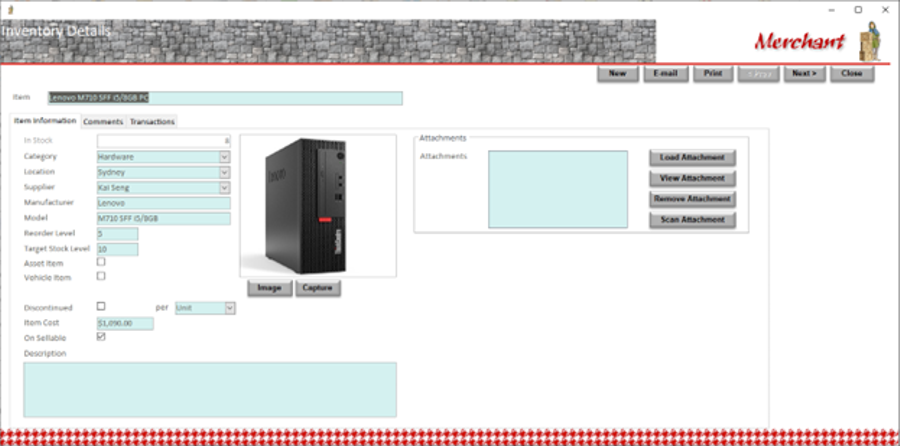Switch to the Item Information tab
The width and height of the screenshot is (900, 446).
pos(45,121)
